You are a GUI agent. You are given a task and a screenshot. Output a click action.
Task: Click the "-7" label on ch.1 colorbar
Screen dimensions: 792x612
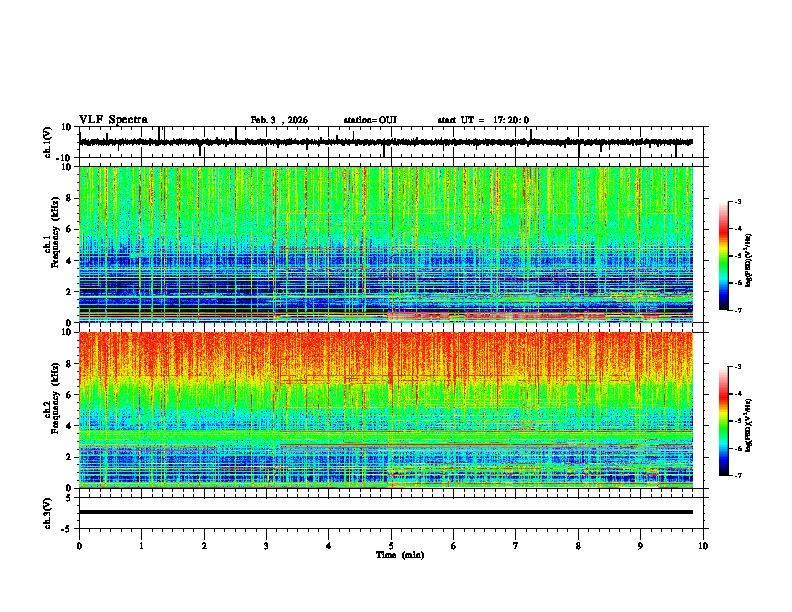[738, 310]
